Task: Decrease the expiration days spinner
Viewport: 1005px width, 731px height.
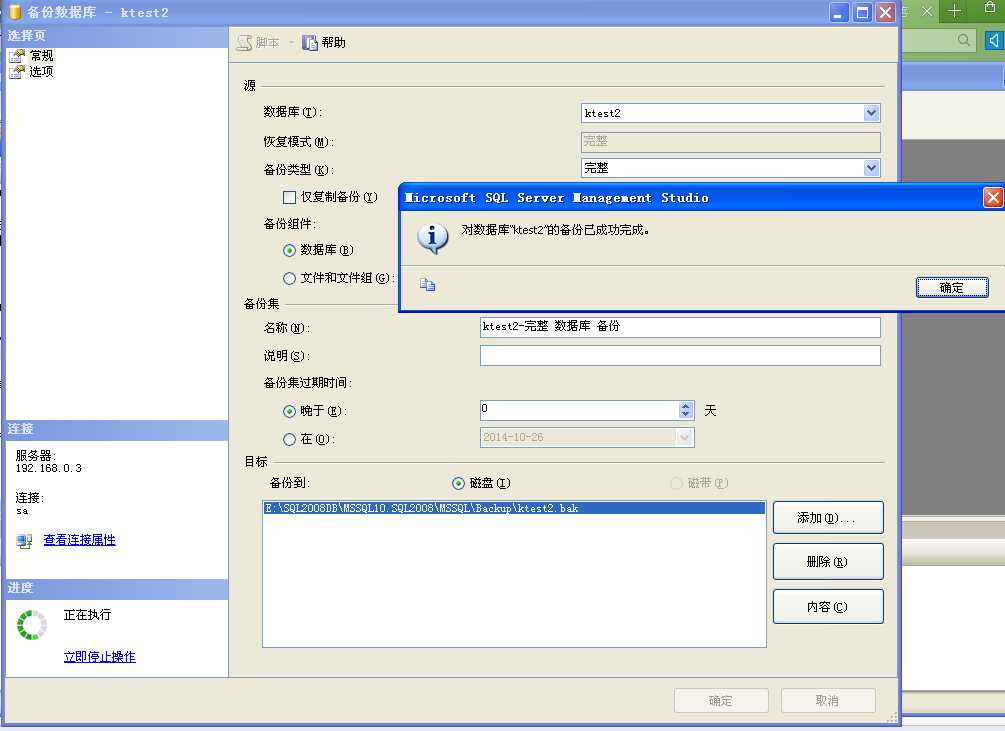Action: point(686,415)
